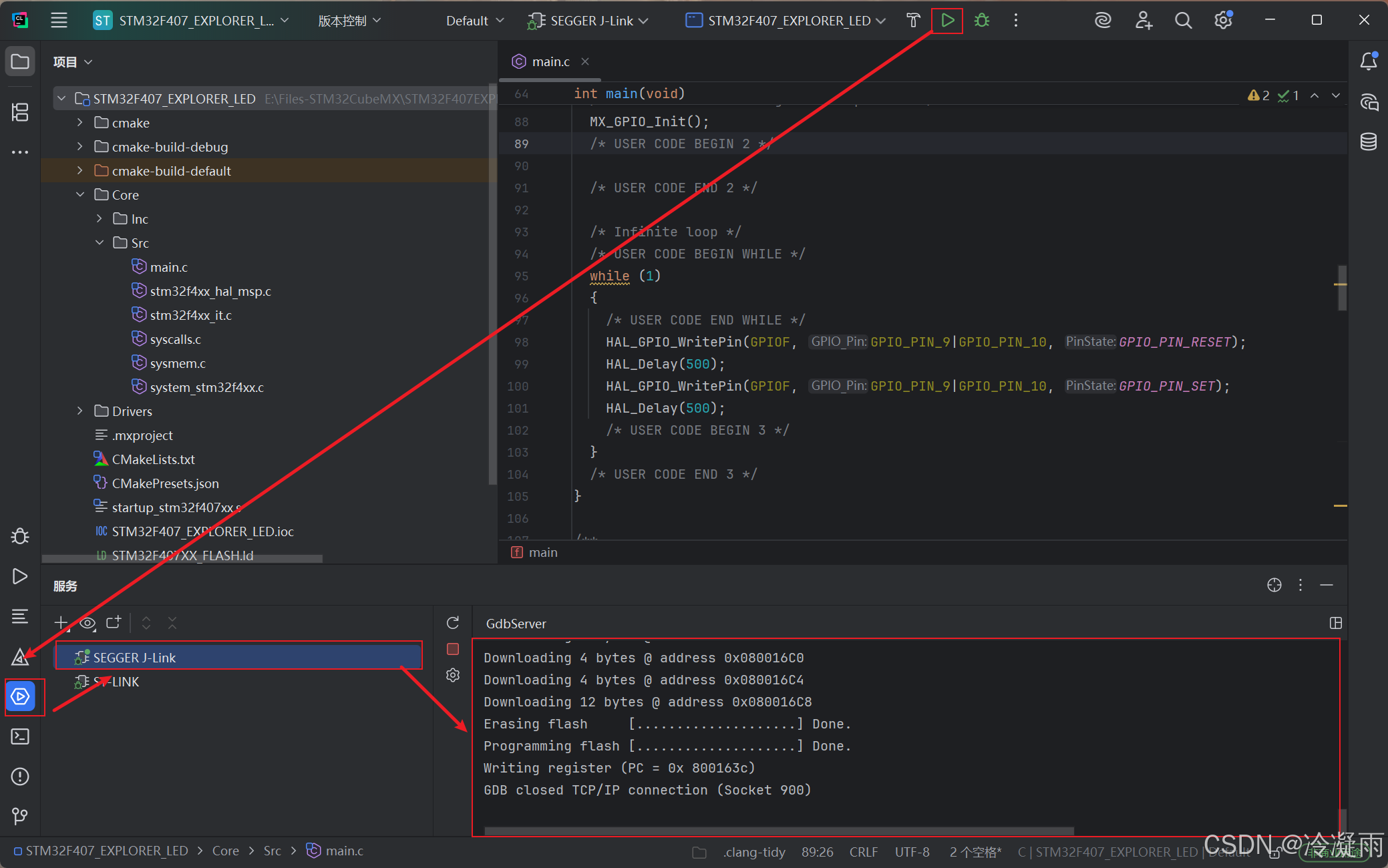Open the AI Assistant swirl icon
This screenshot has width=1388, height=868.
coord(1103,21)
